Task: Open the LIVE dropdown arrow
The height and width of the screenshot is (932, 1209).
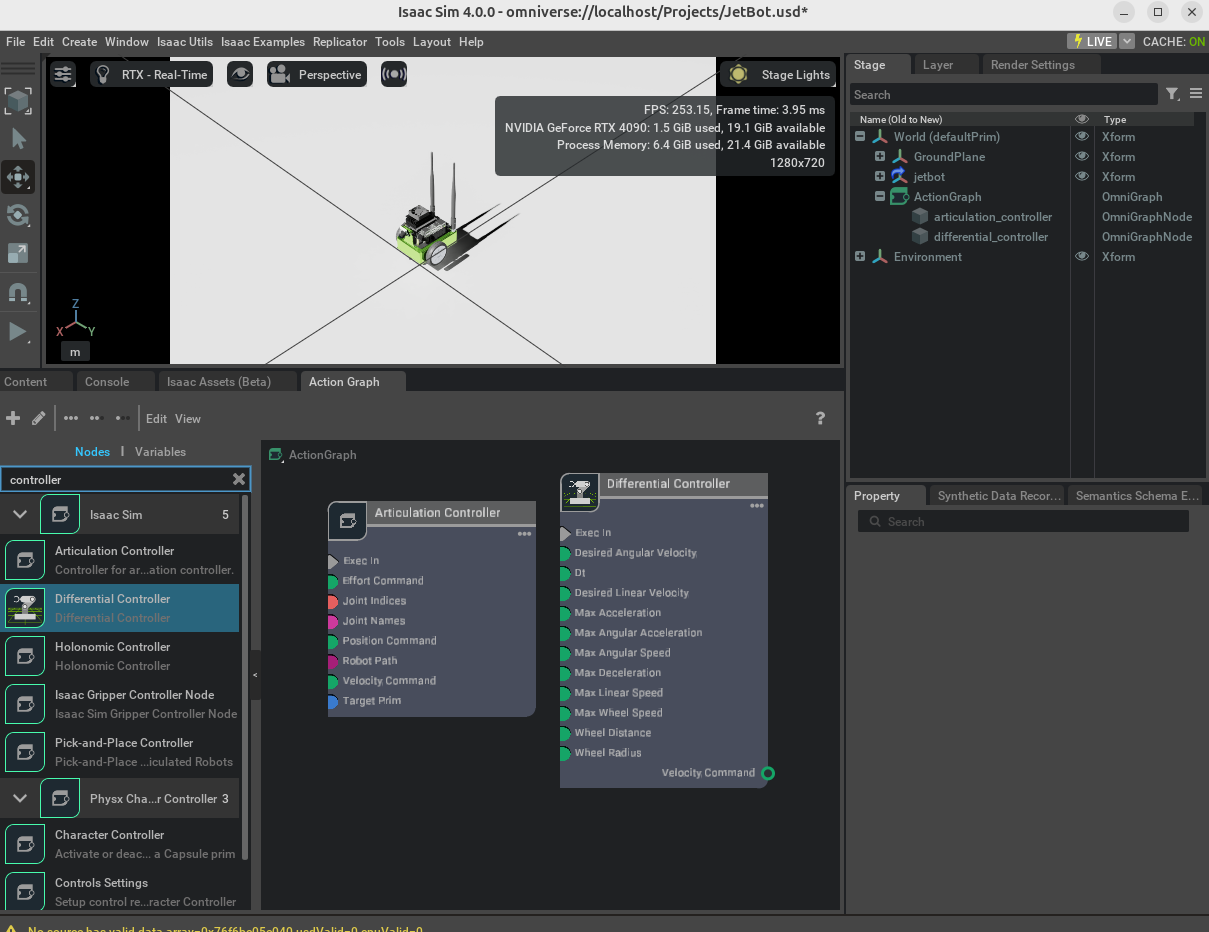Action: tap(1127, 41)
